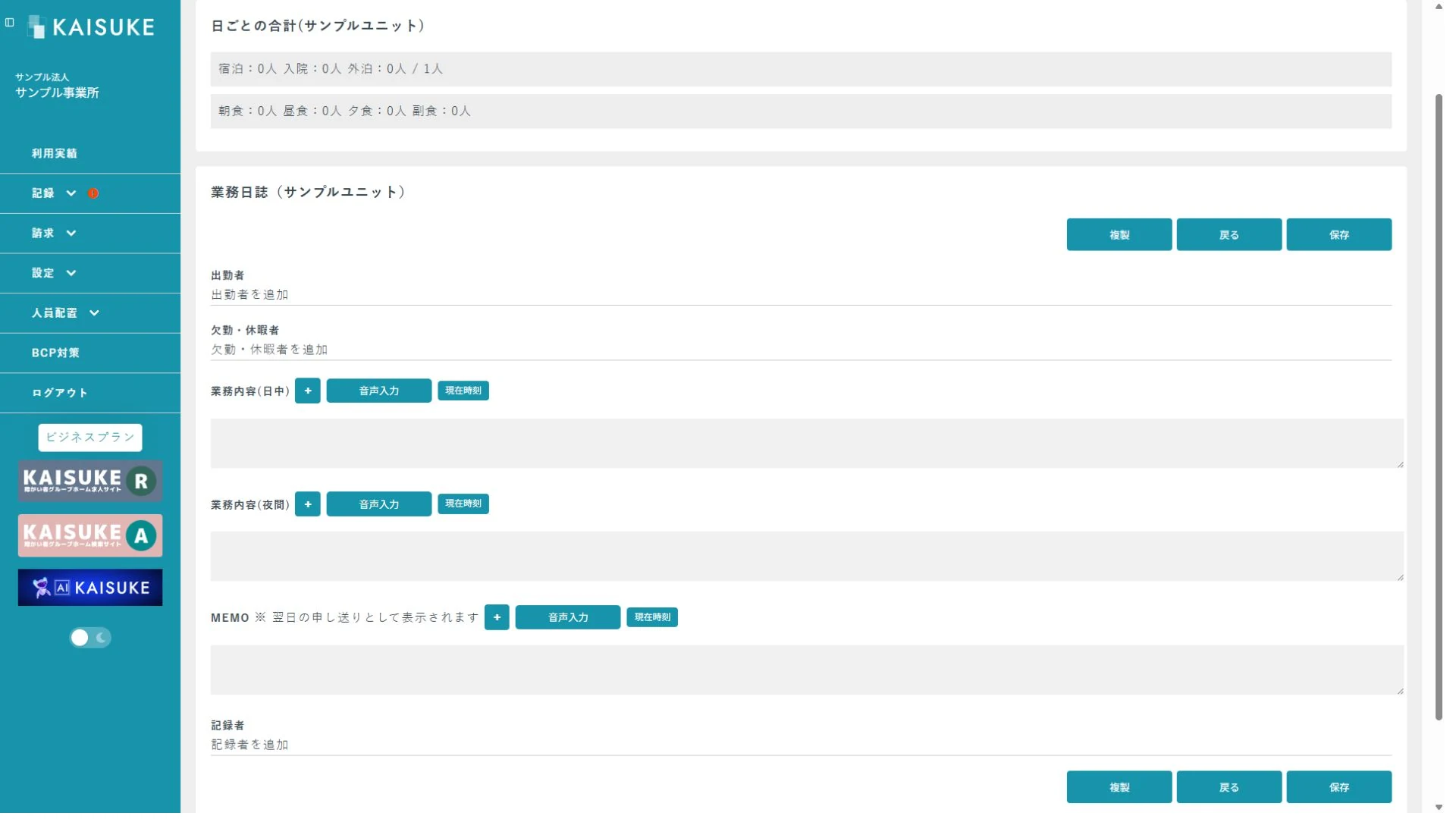This screenshot has height=819, width=1456.
Task: Open the KAISUKE A banner
Action: click(90, 535)
